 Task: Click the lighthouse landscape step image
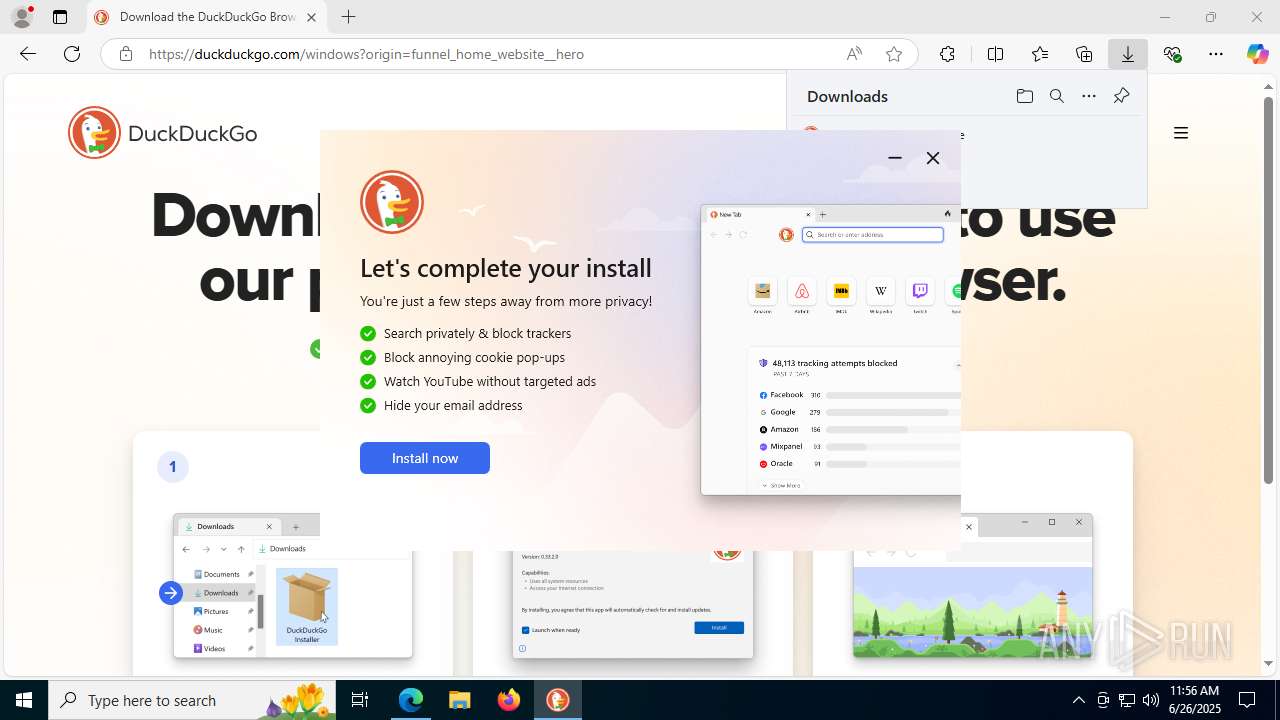pos(972,612)
